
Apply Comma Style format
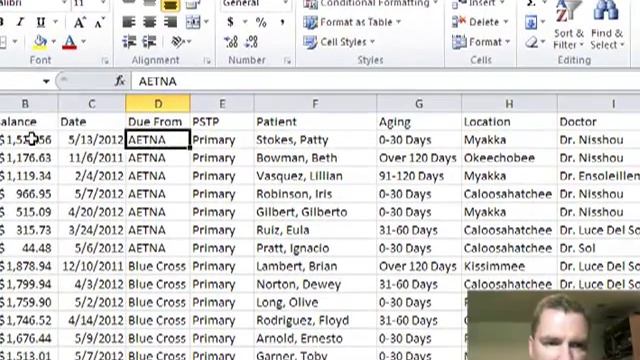click(x=282, y=22)
